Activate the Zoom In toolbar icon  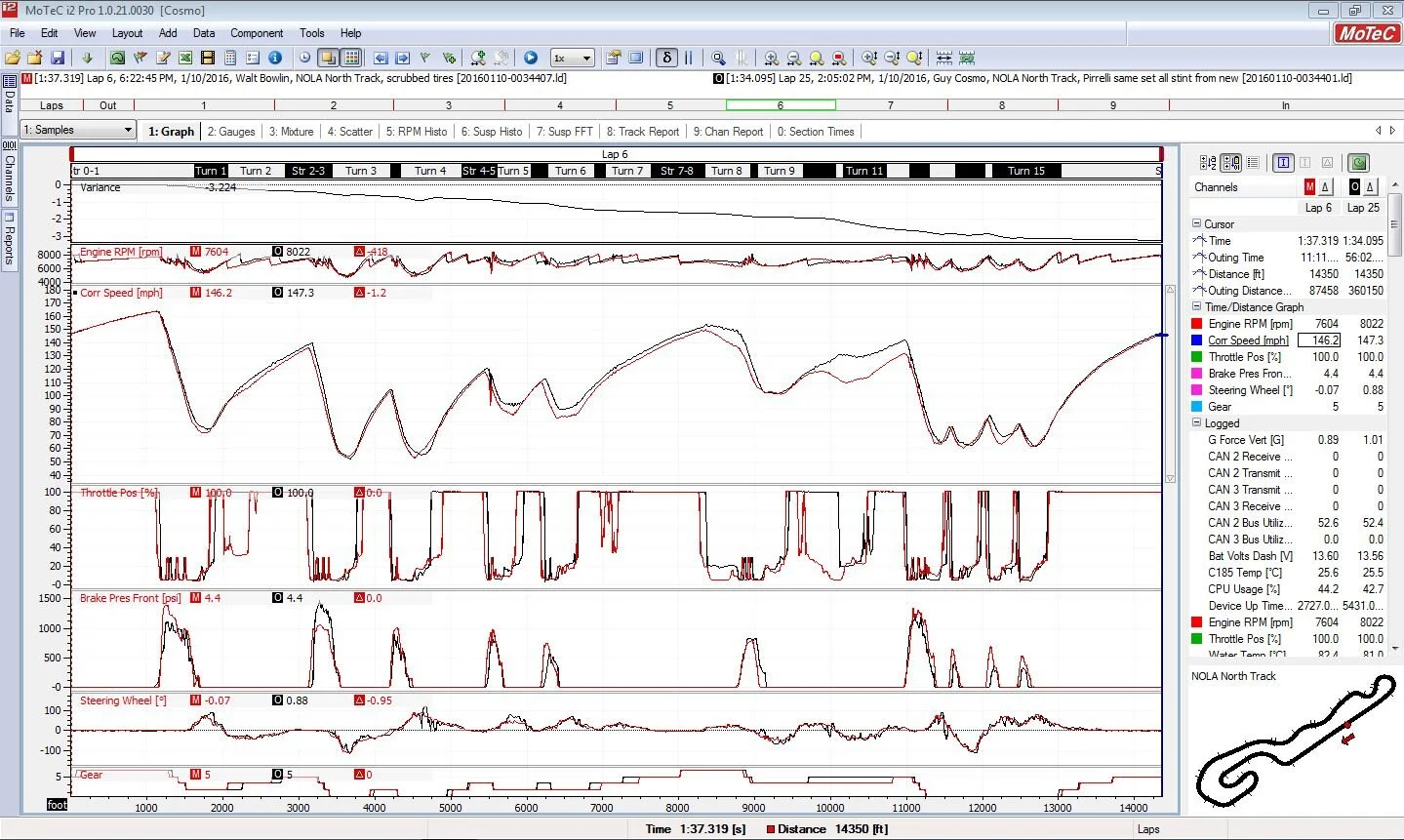[771, 58]
